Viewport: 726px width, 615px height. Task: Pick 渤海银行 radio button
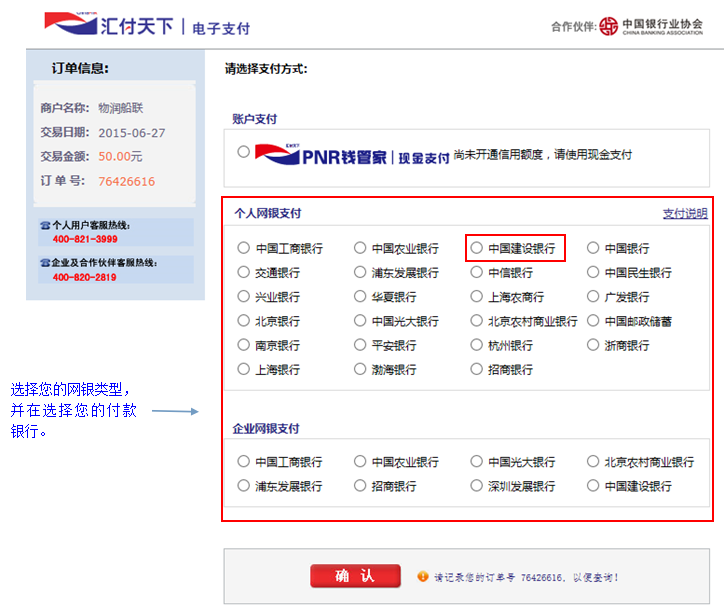(360, 369)
